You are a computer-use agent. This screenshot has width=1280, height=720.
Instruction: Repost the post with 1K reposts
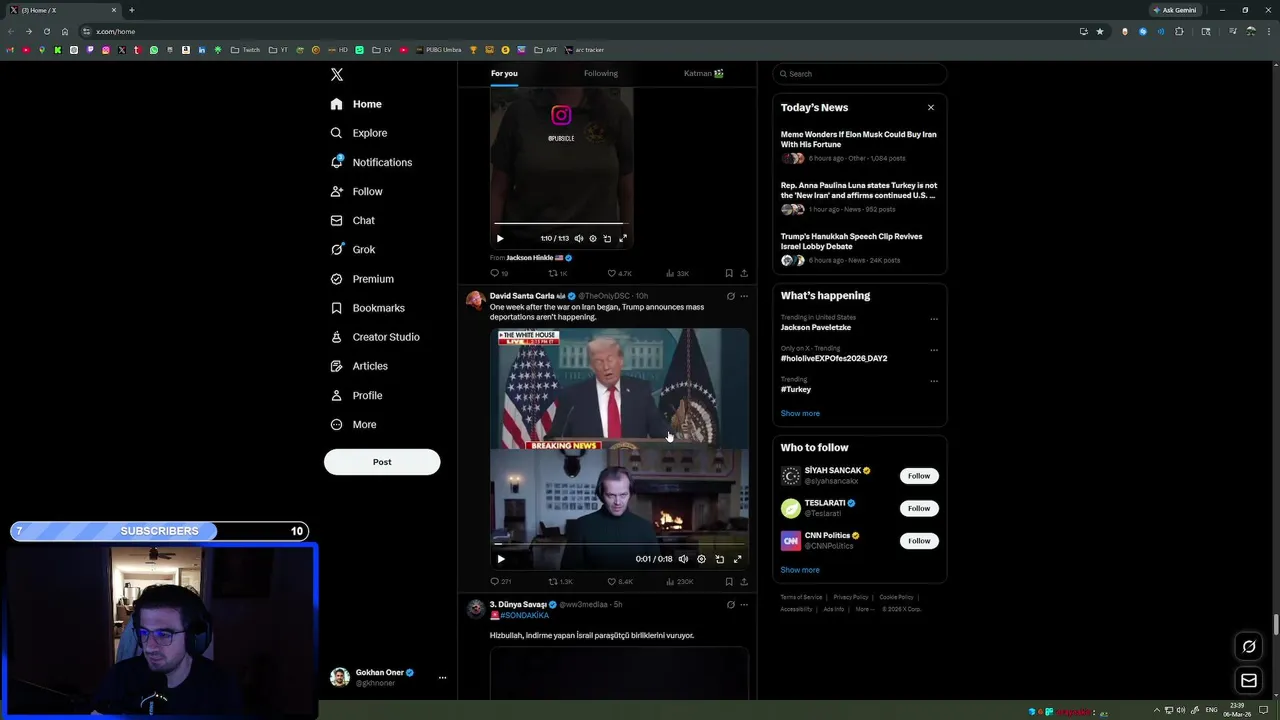(558, 273)
